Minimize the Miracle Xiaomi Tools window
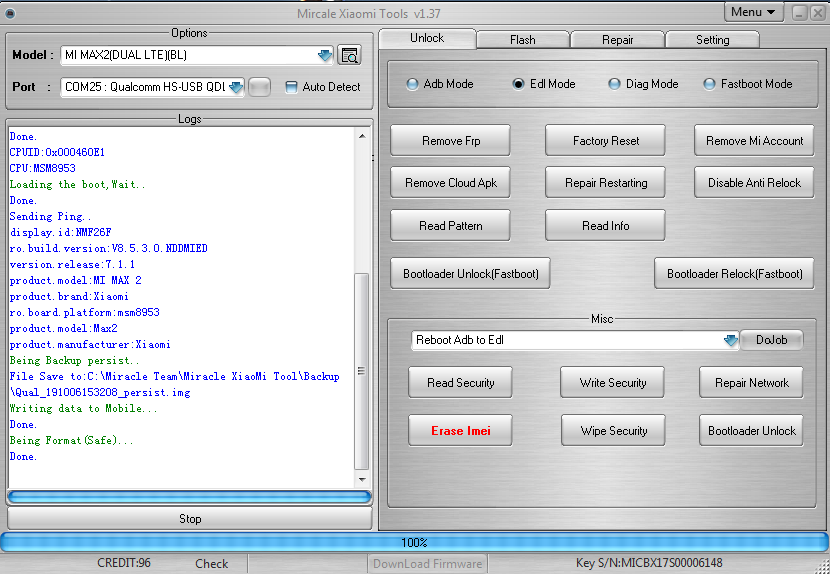The image size is (830, 574). point(799,13)
